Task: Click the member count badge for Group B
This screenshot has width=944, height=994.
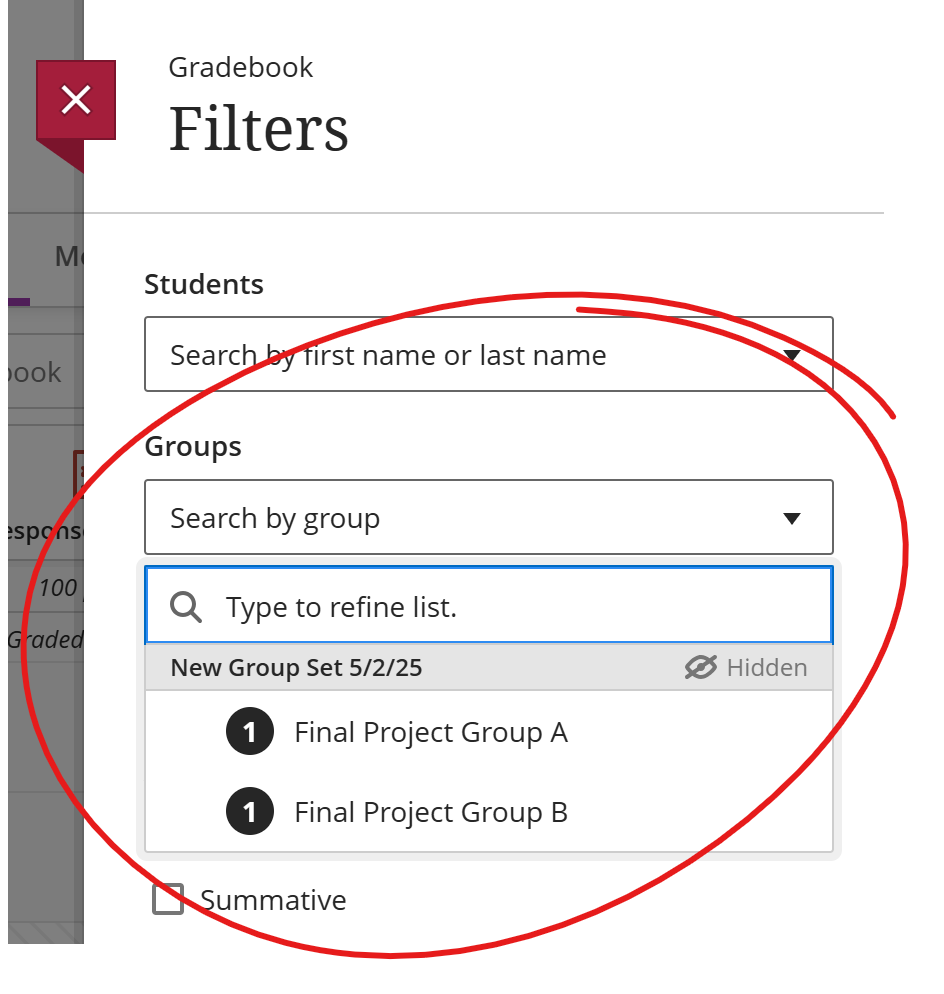Action: (x=250, y=813)
